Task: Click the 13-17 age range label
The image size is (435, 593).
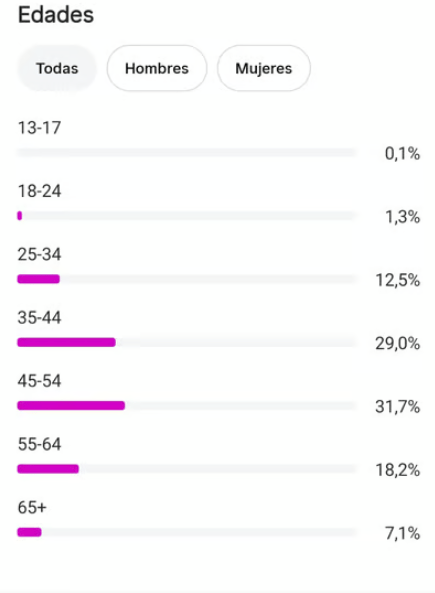Action: coord(39,128)
